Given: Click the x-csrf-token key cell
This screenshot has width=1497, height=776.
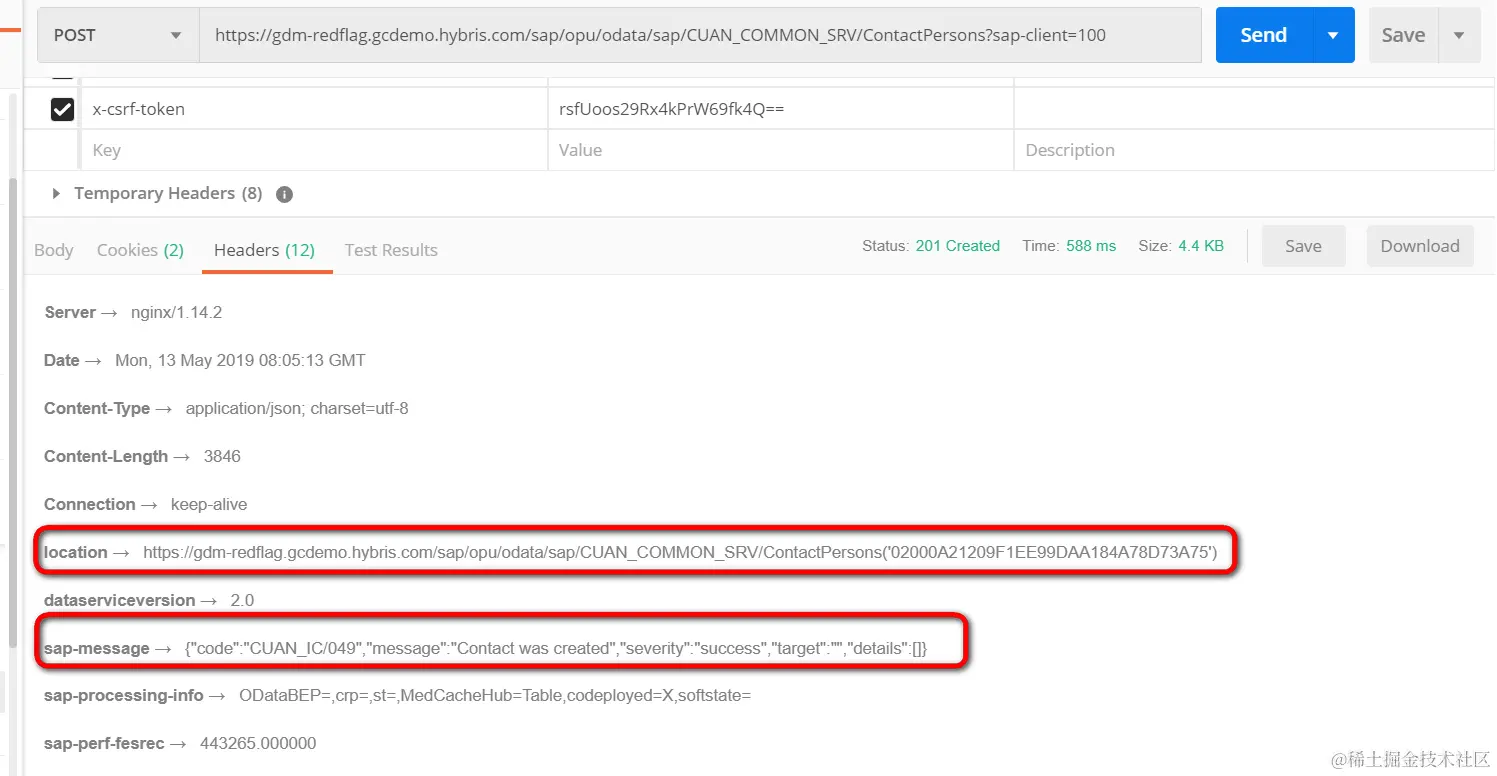Looking at the screenshot, I should point(314,109).
